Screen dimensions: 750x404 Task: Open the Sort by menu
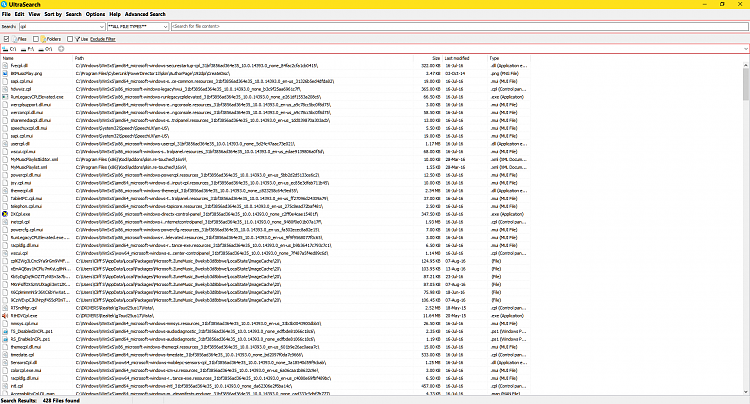(53, 14)
